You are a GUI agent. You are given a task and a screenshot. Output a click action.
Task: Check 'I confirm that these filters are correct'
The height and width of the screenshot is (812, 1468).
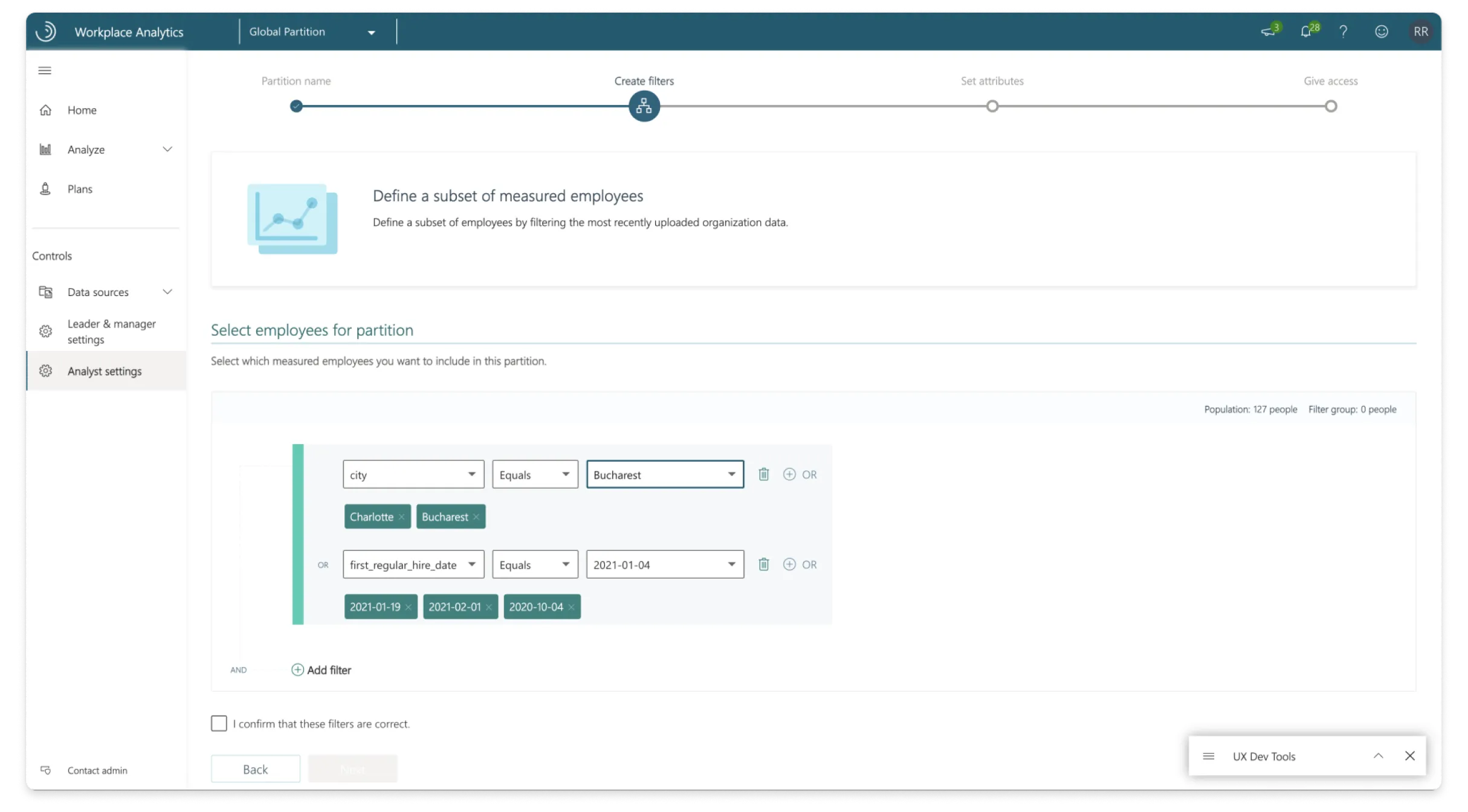tap(219, 723)
